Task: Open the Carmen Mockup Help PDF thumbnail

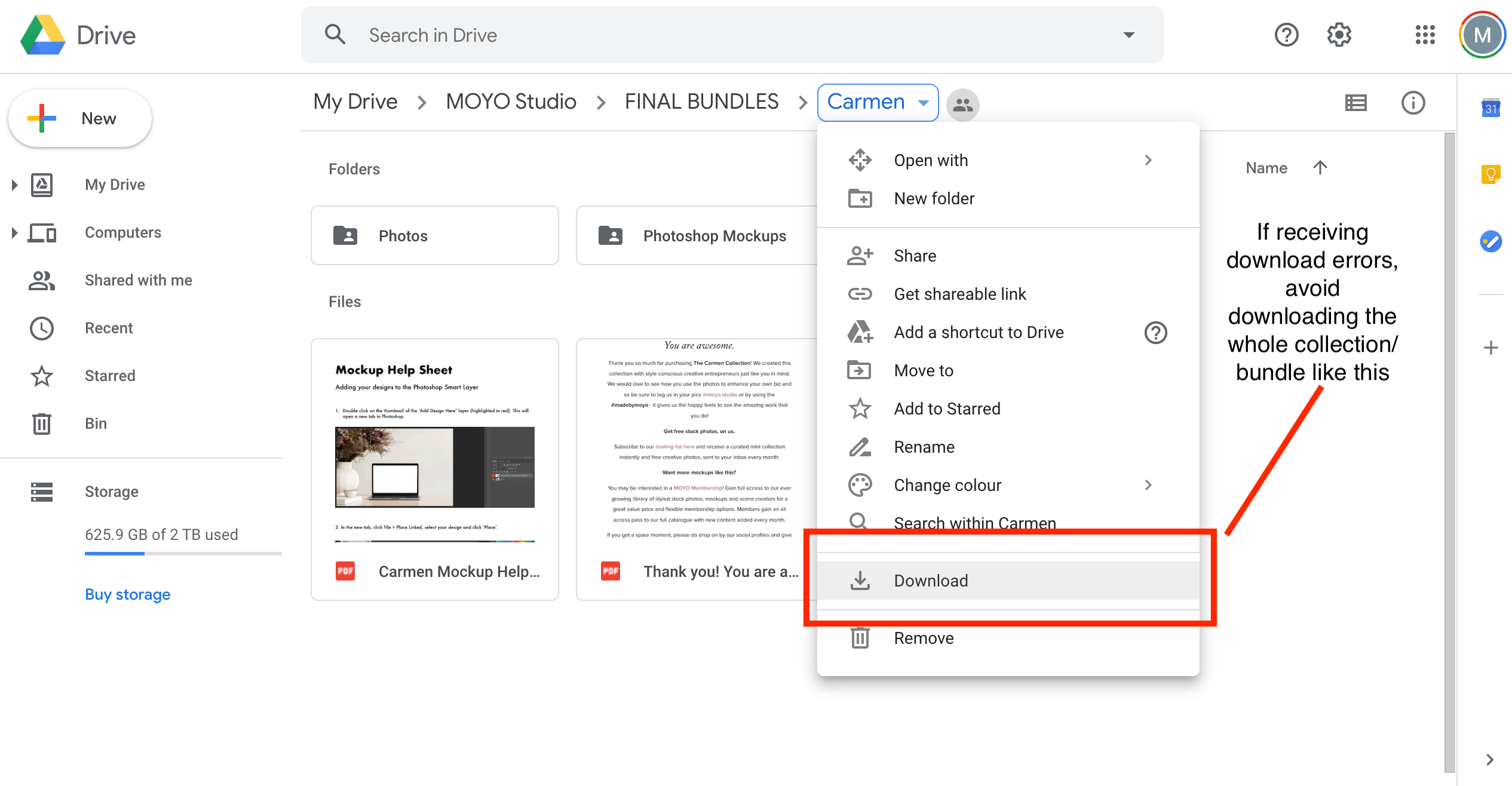Action: pyautogui.click(x=434, y=454)
